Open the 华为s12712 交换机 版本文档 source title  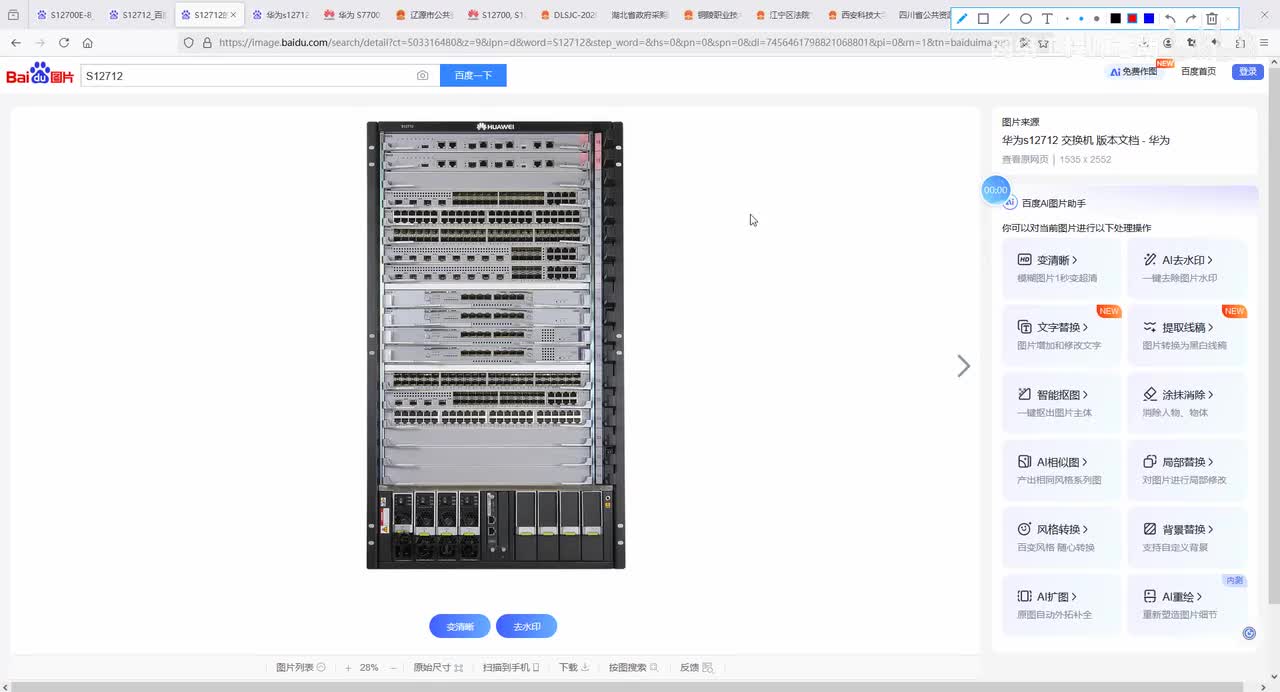1086,140
